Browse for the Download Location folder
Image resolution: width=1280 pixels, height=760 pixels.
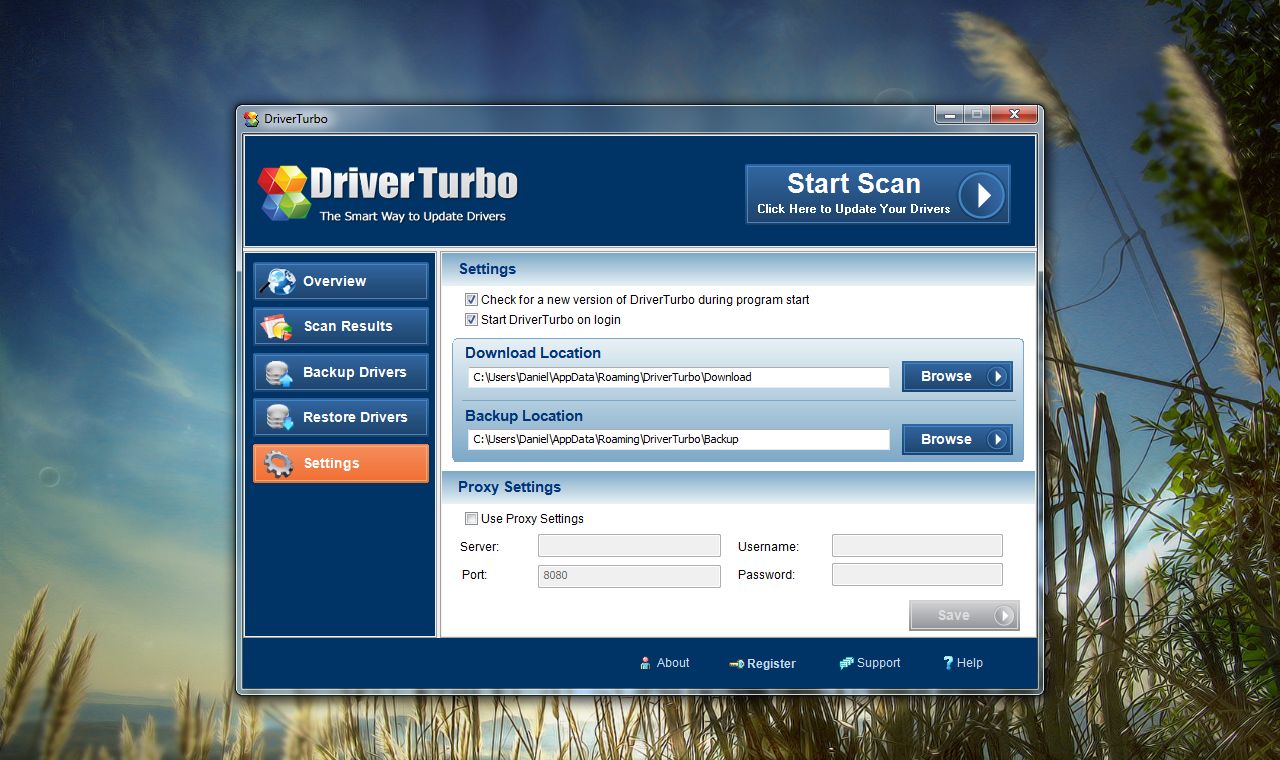pos(957,377)
